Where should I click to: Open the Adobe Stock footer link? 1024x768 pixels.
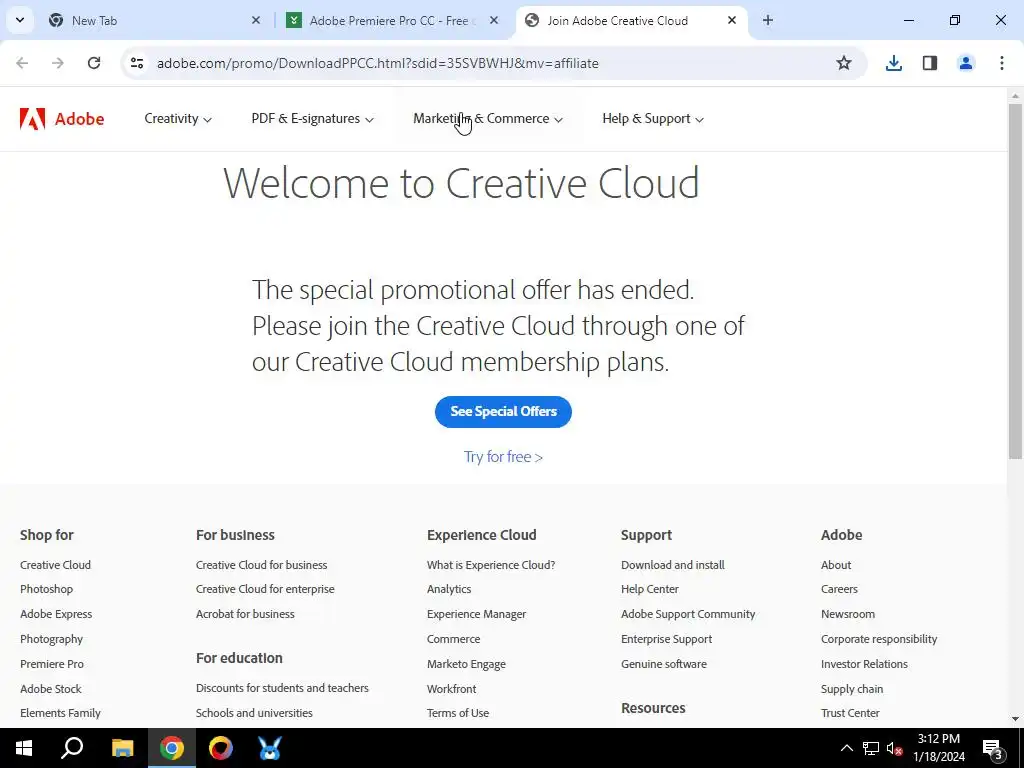(x=51, y=689)
